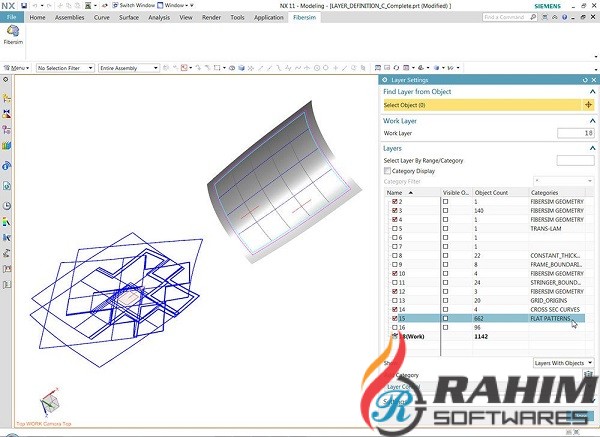Switch to the Assemblies tab
Viewport: 600px width, 437px height.
[x=70, y=17]
